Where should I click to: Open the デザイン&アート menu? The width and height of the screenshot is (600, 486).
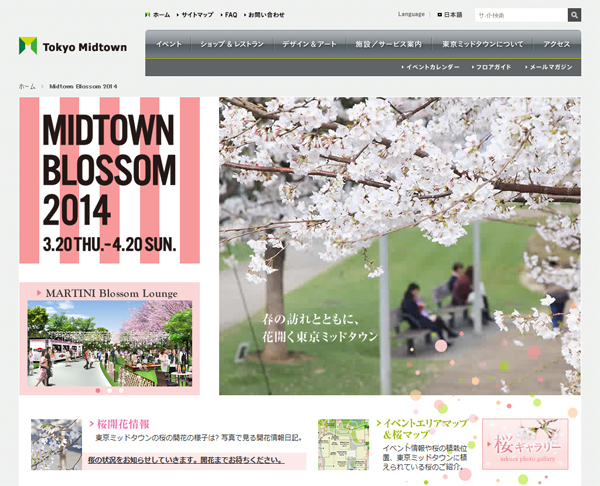[x=309, y=44]
